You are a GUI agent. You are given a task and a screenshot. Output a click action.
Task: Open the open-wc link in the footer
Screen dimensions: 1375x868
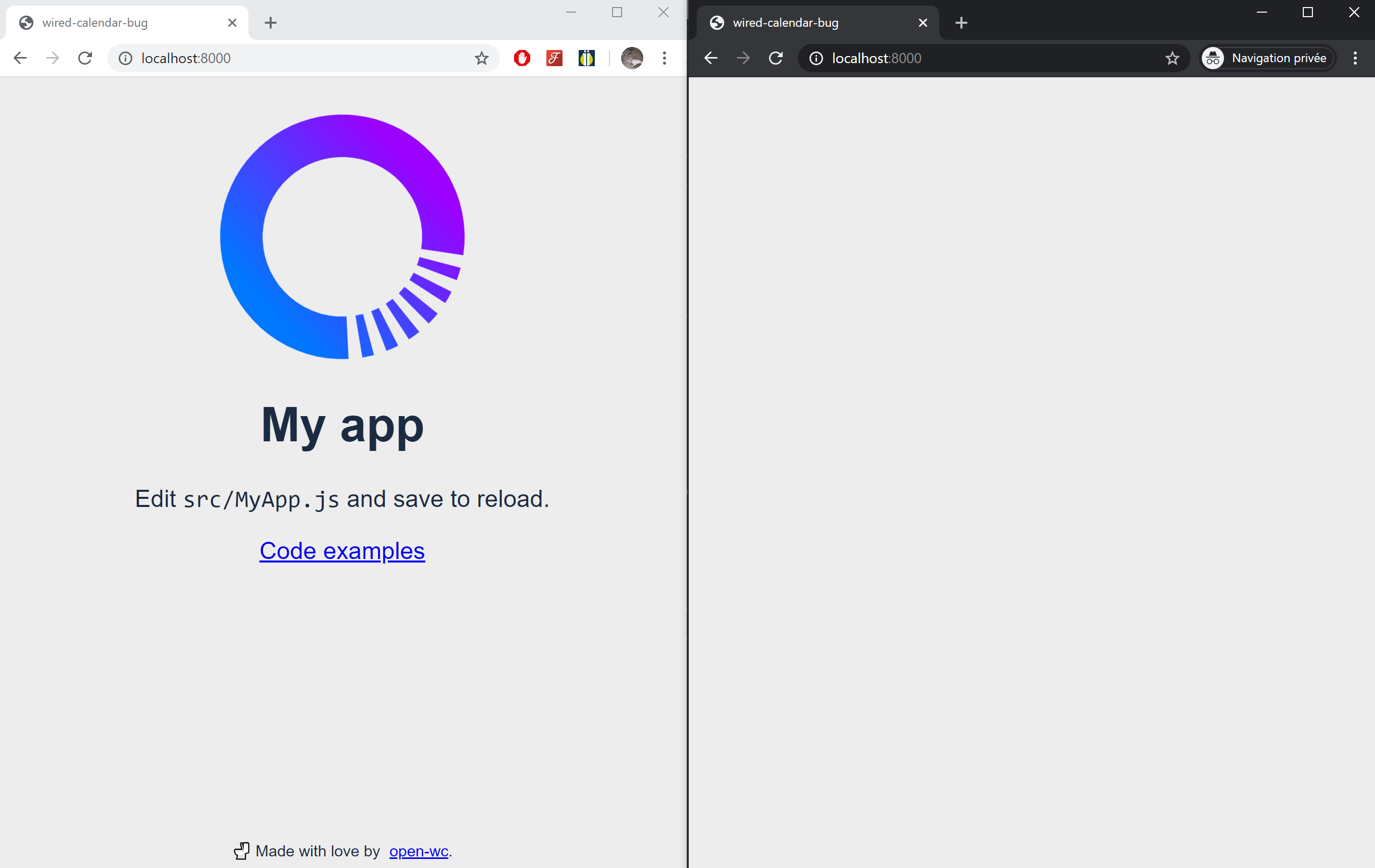(x=419, y=851)
